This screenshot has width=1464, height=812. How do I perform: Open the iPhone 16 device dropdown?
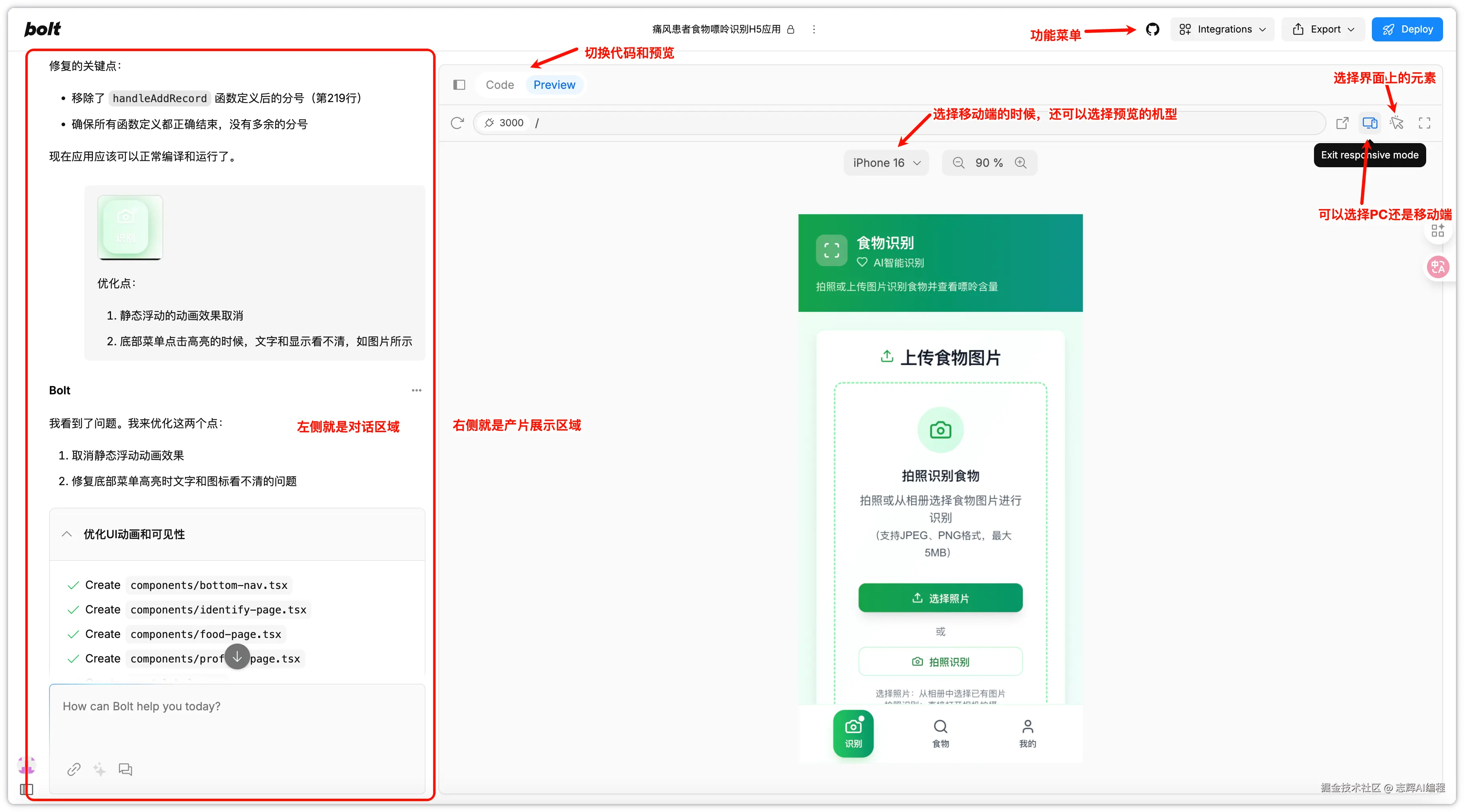pos(886,163)
